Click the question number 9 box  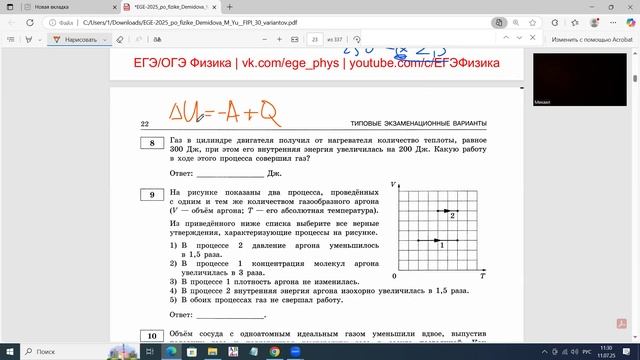(x=152, y=195)
